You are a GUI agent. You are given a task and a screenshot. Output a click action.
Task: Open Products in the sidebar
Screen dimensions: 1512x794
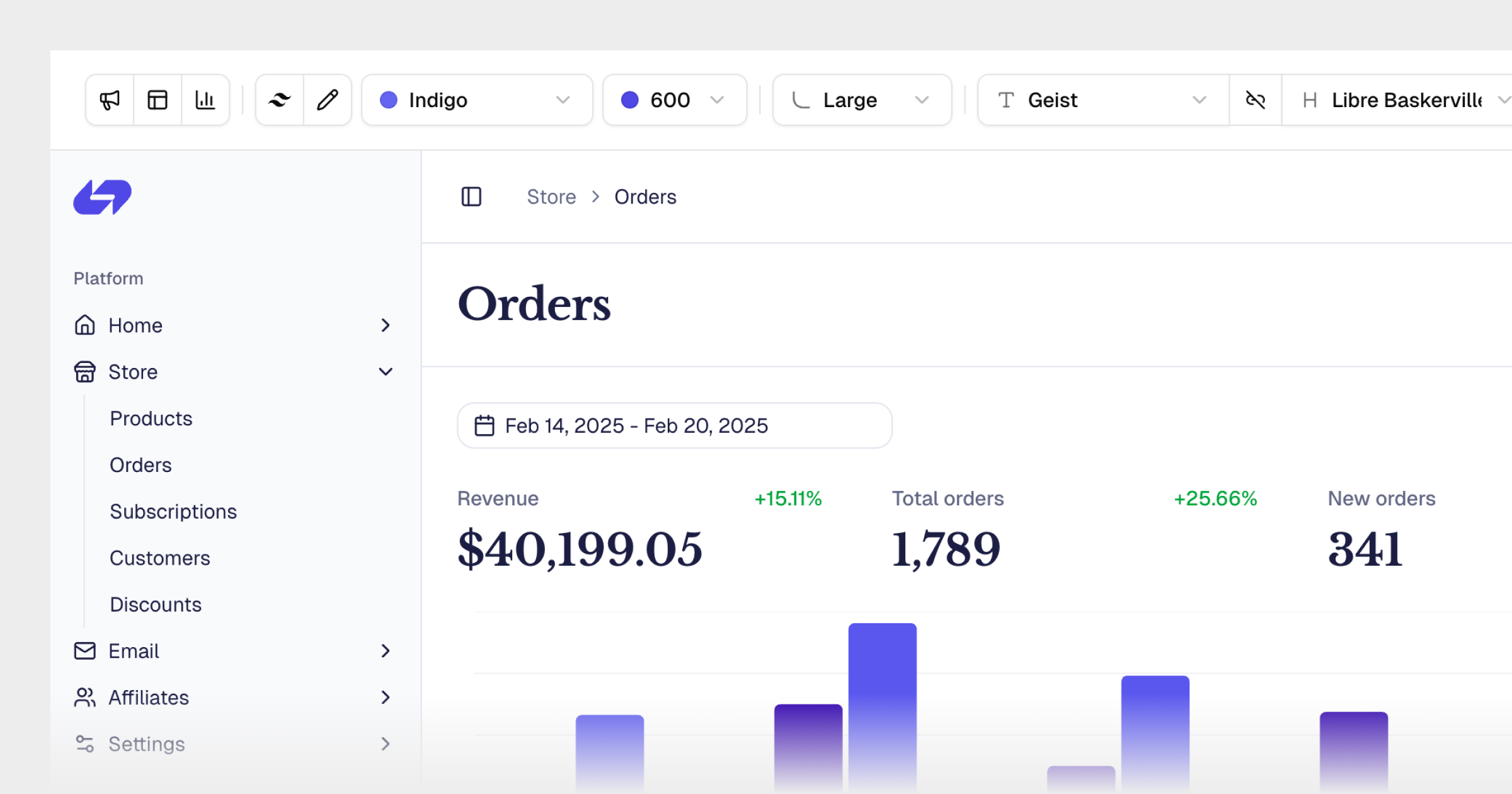coord(151,418)
